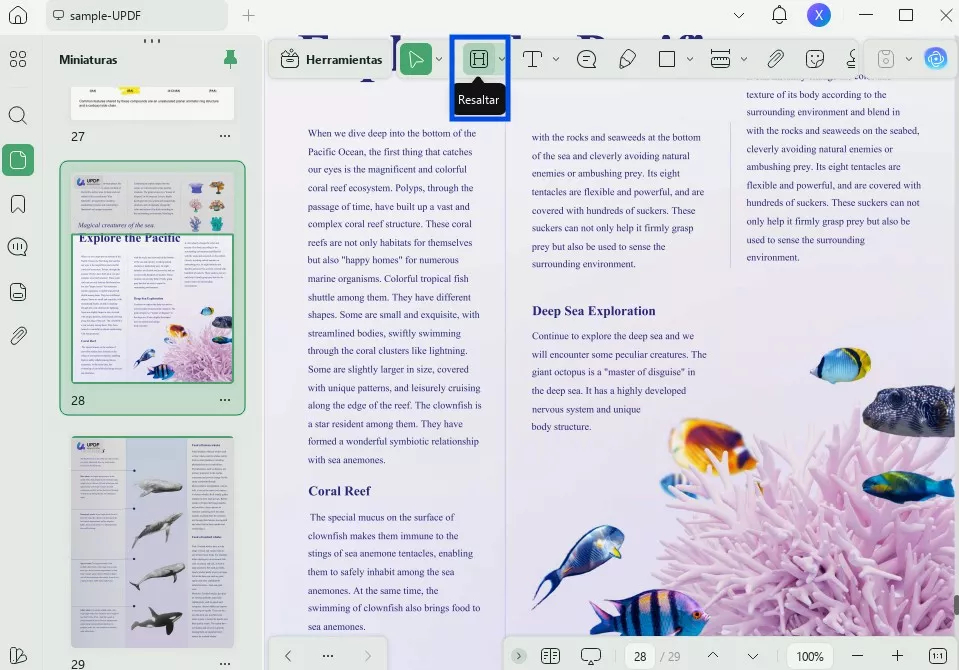Click the bottom sidebar layers icon
The image size is (959, 670).
click(18, 655)
